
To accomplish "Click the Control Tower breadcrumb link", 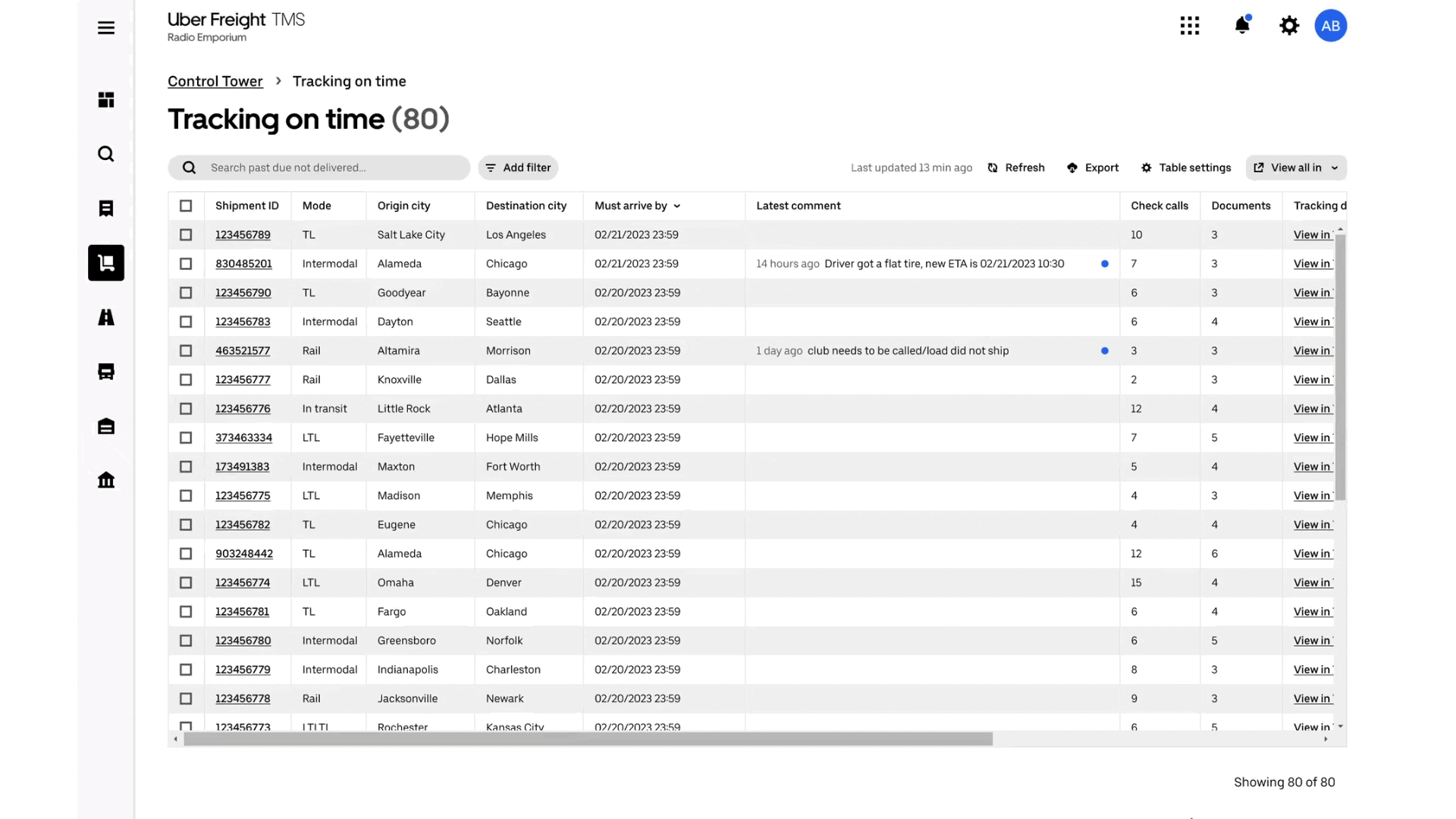I will [x=215, y=81].
